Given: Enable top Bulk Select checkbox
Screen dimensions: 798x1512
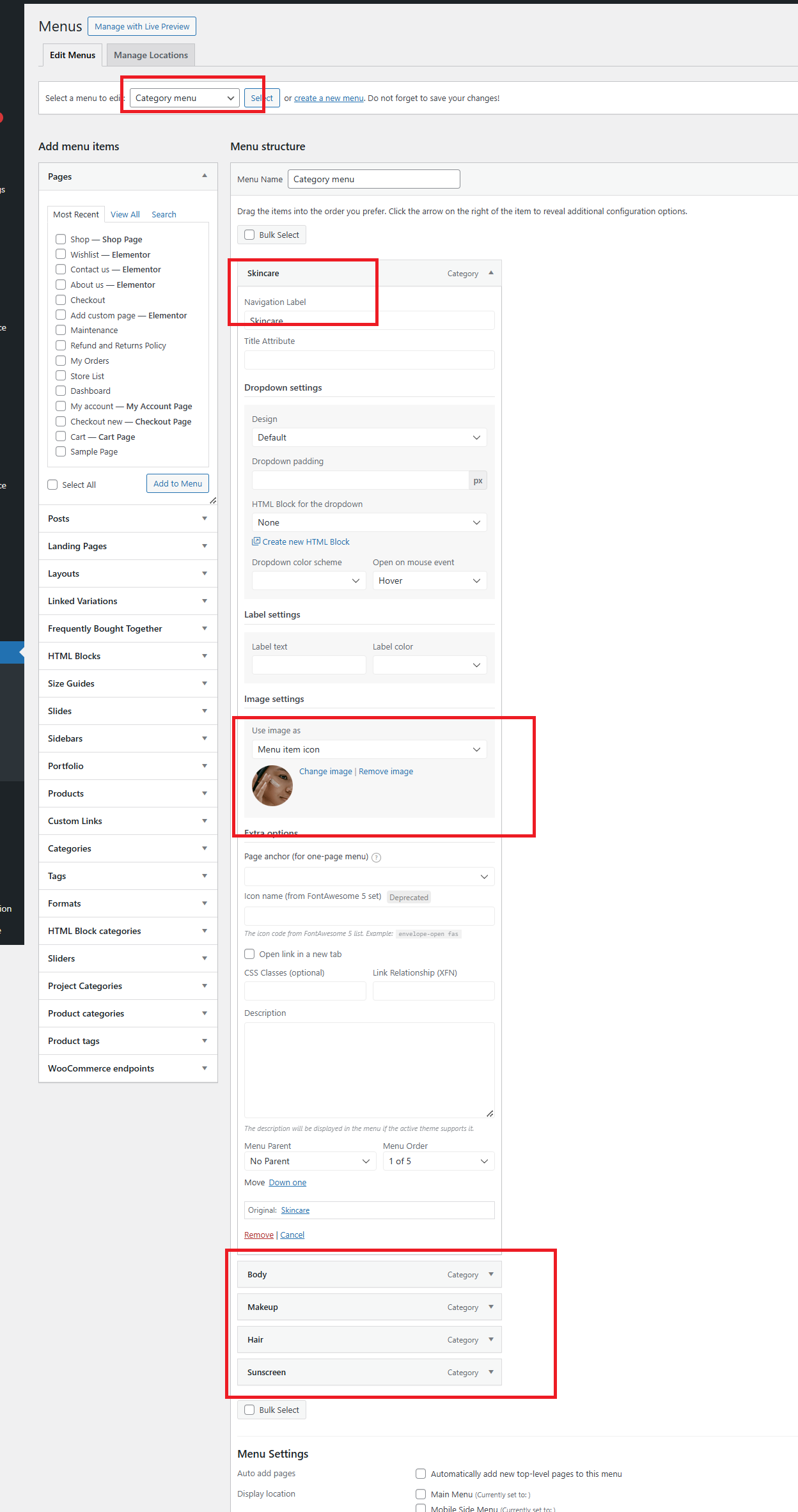Looking at the screenshot, I should (249, 235).
